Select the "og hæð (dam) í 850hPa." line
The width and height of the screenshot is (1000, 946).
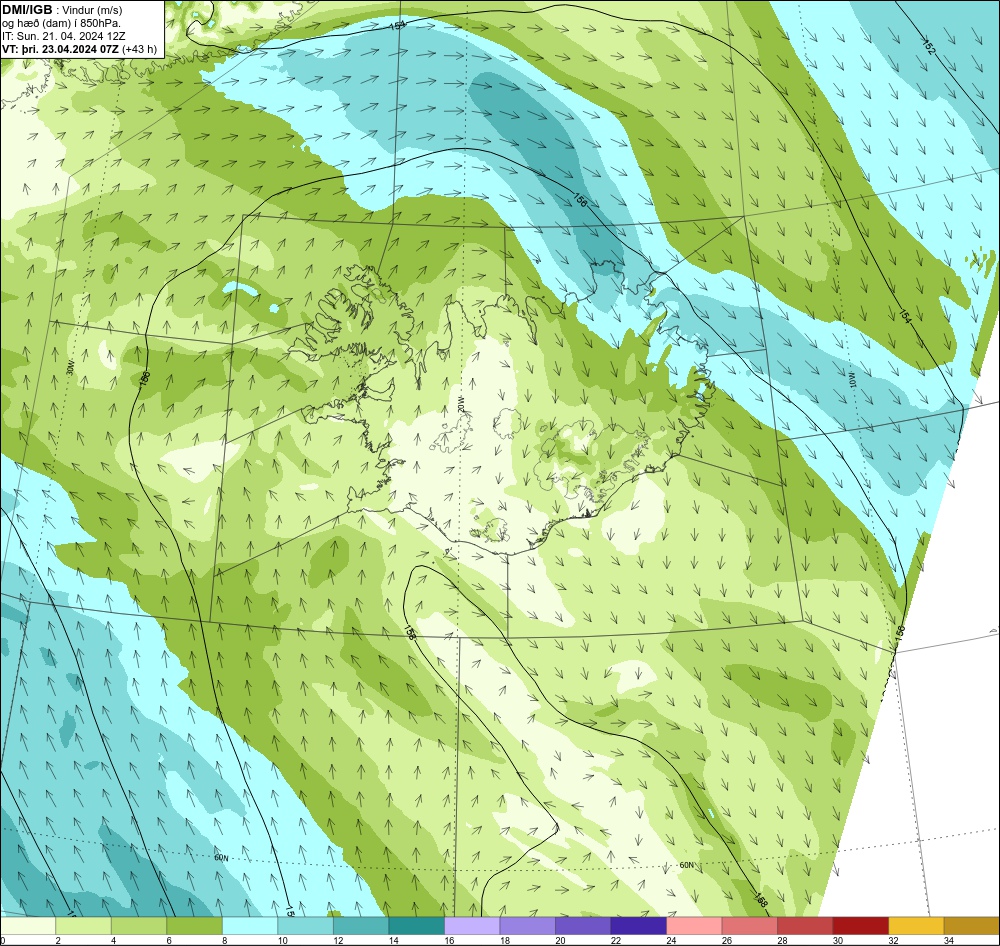61,23
